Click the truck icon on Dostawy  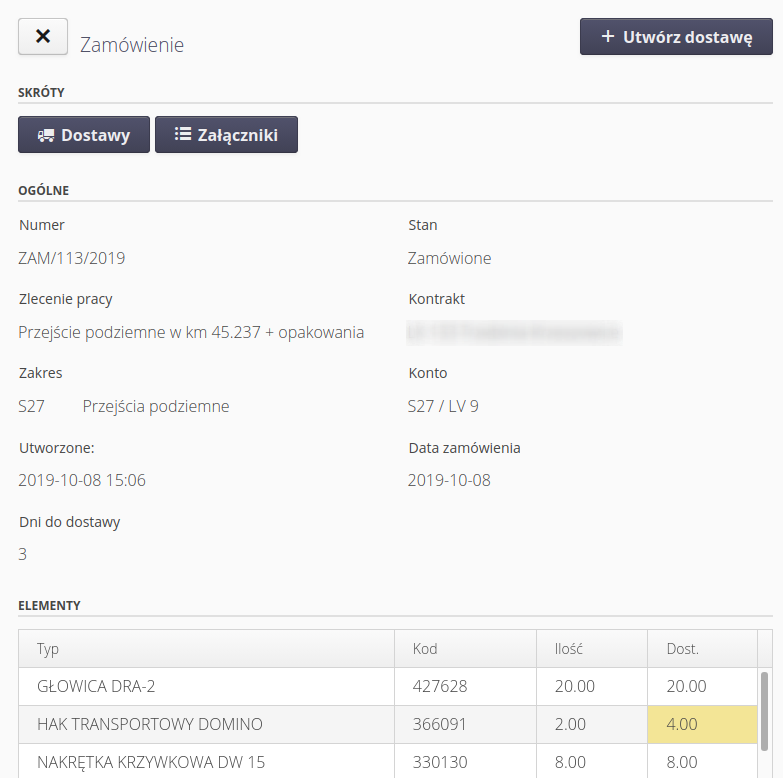46,135
